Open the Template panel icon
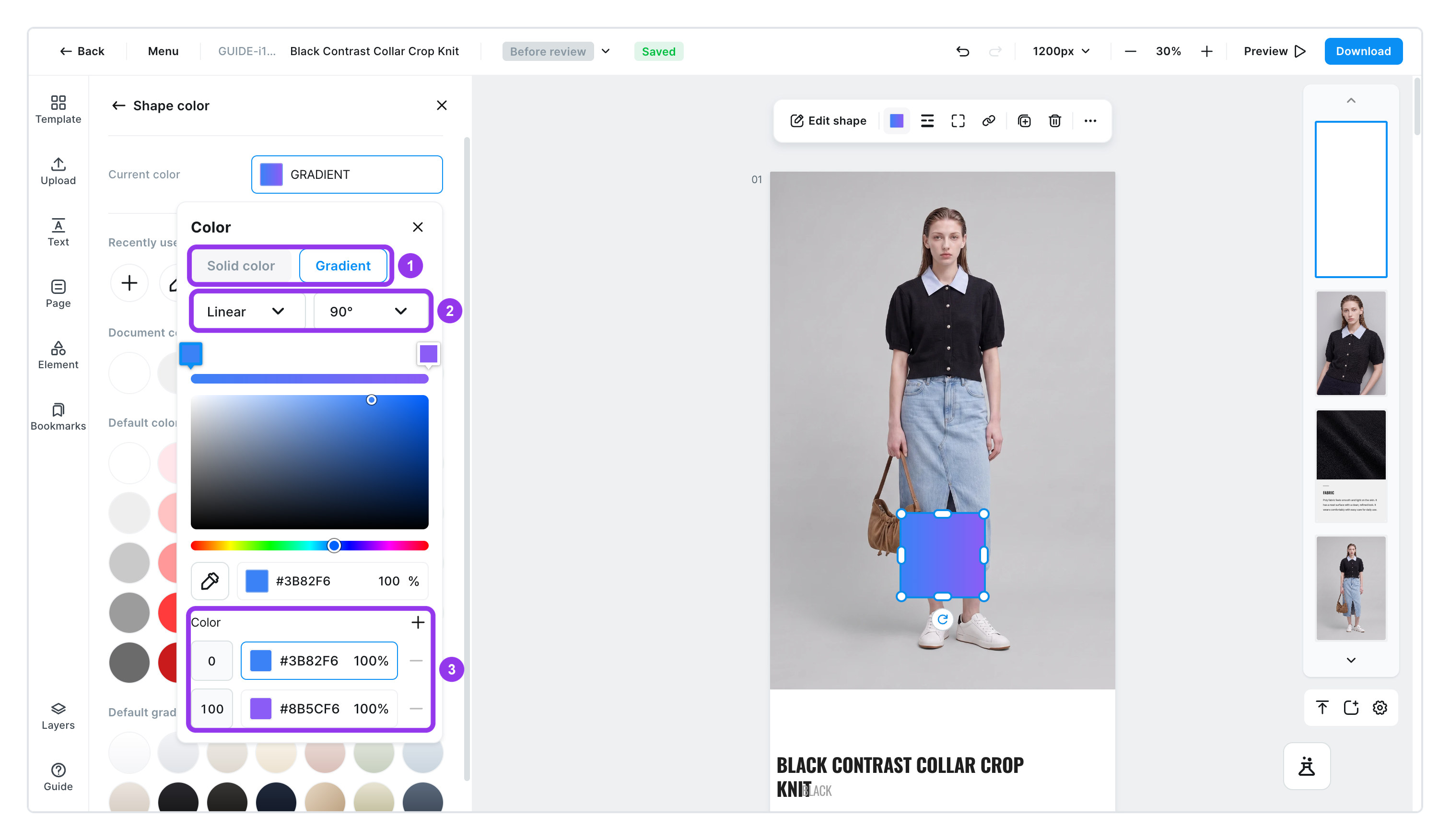Image resolution: width=1450 pixels, height=840 pixels. coord(58,109)
